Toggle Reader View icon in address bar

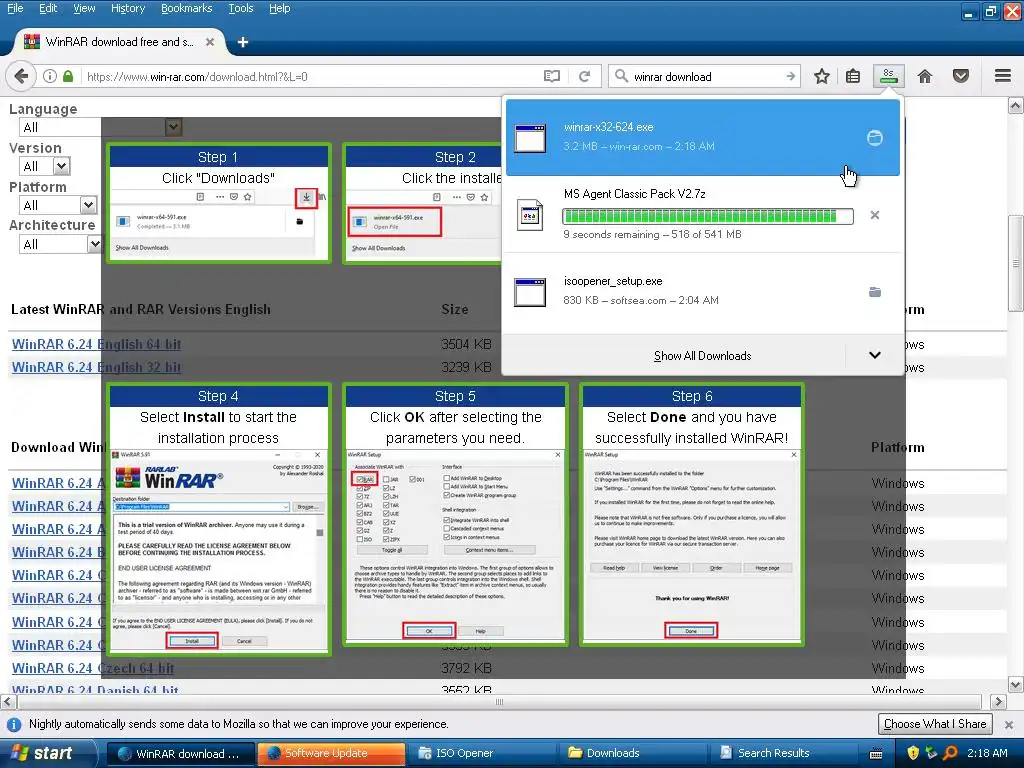point(552,76)
